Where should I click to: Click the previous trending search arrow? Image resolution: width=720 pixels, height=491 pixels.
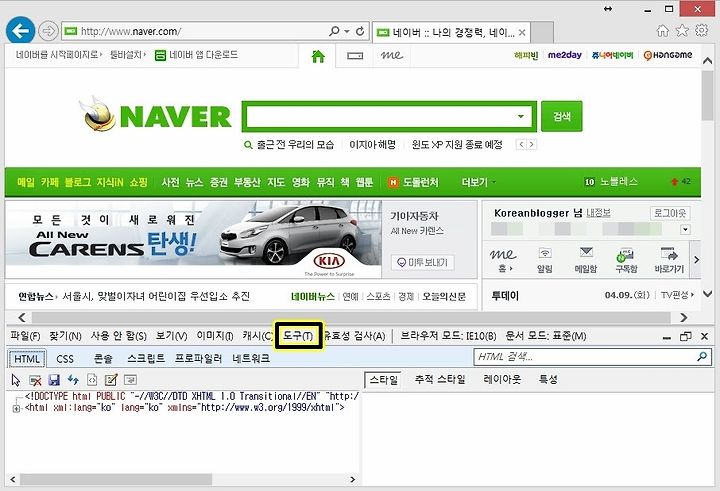coord(521,145)
